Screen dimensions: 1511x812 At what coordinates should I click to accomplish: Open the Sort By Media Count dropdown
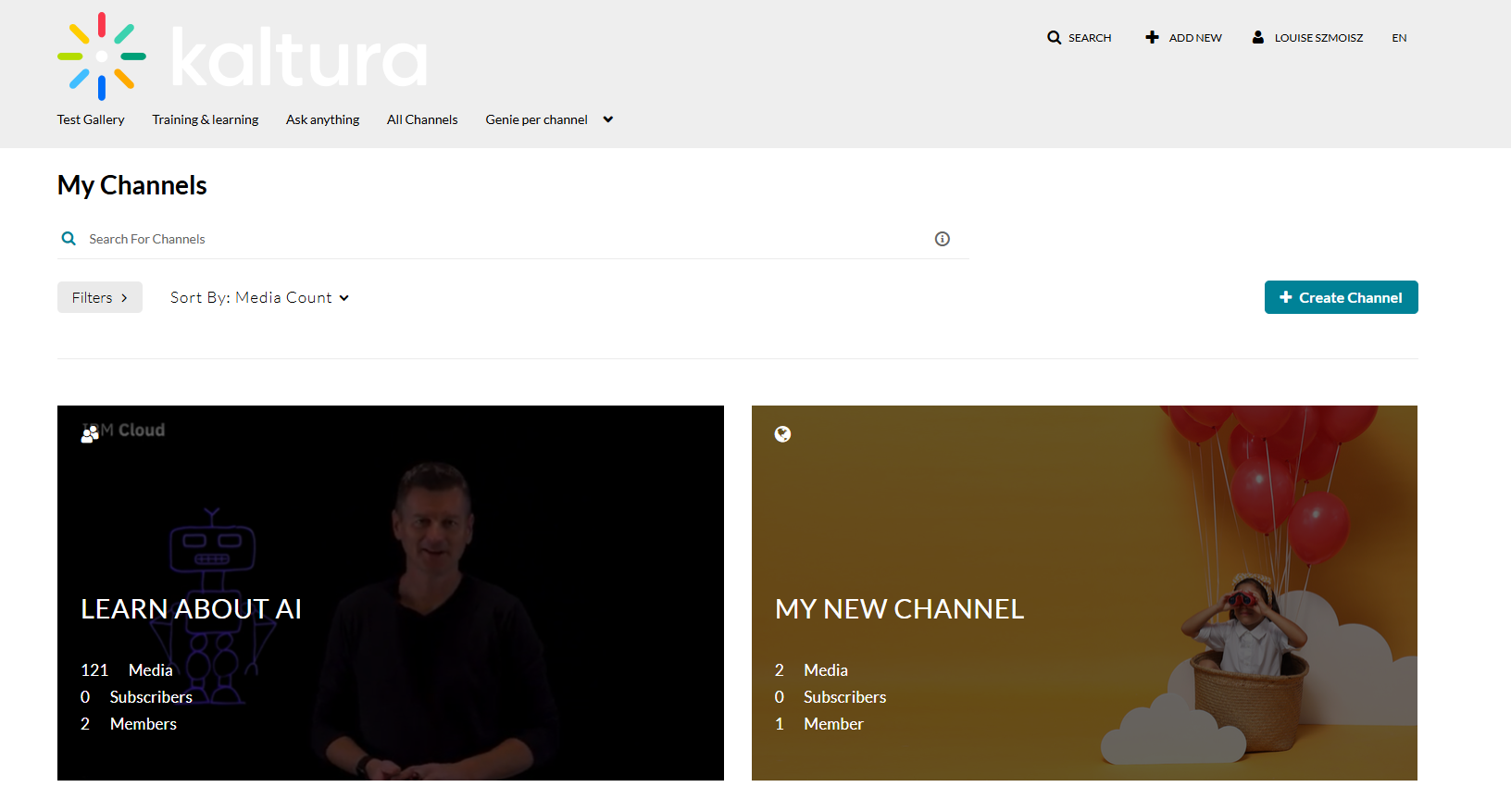[x=259, y=297]
